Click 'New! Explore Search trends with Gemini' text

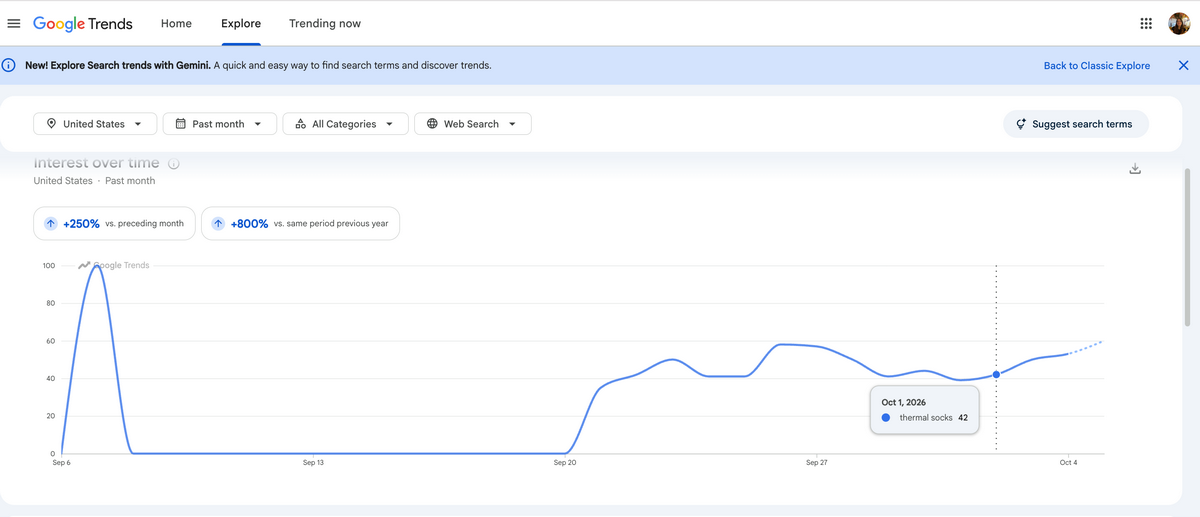coord(117,65)
